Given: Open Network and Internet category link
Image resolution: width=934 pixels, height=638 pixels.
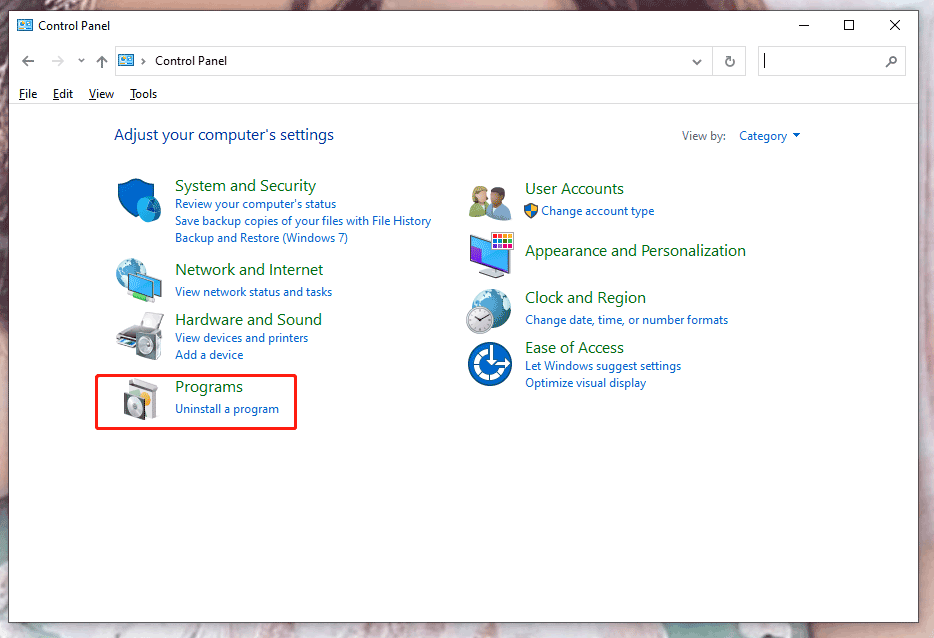Looking at the screenshot, I should tap(249, 270).
